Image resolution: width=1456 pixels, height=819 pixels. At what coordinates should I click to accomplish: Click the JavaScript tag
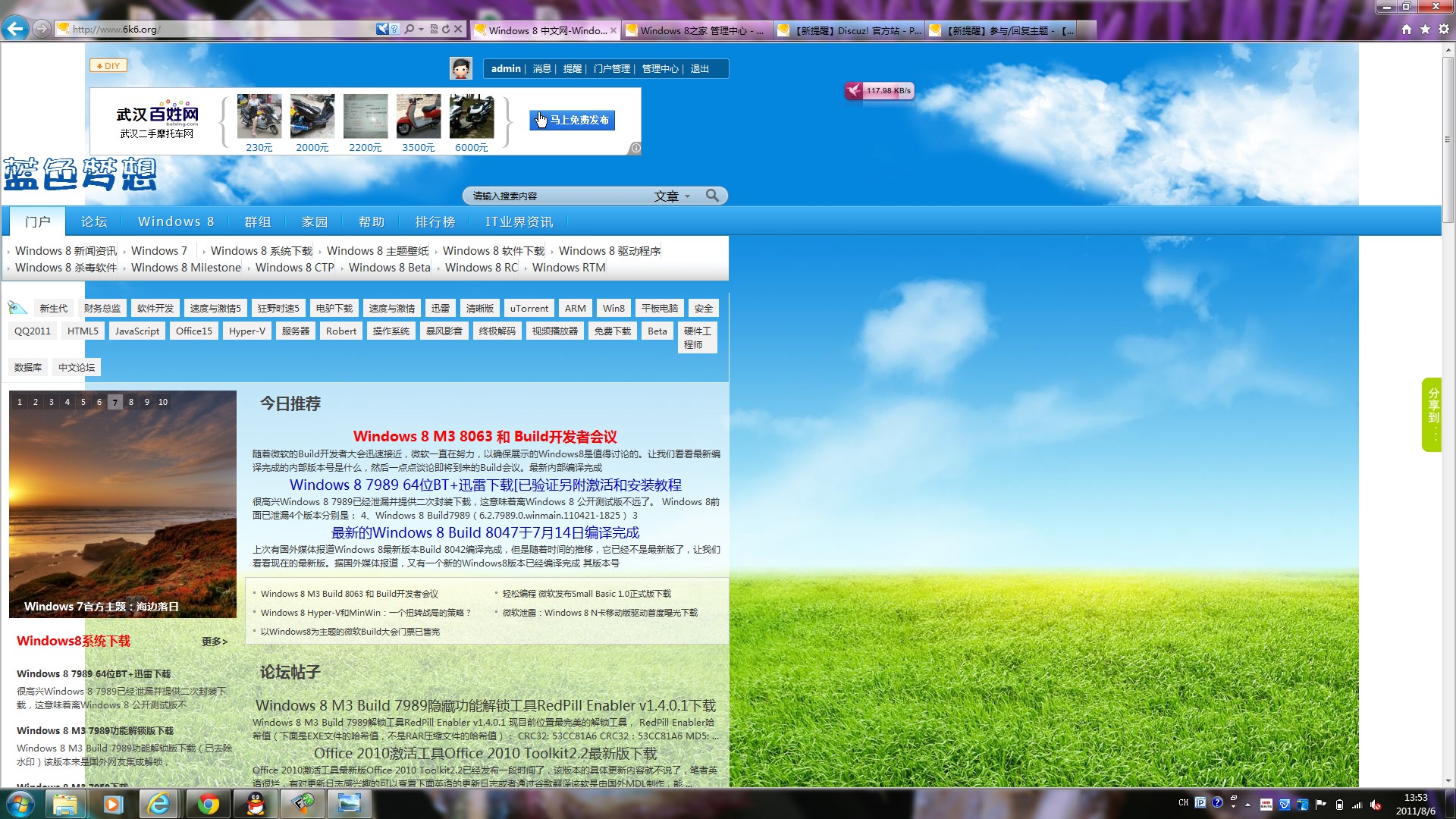point(137,331)
